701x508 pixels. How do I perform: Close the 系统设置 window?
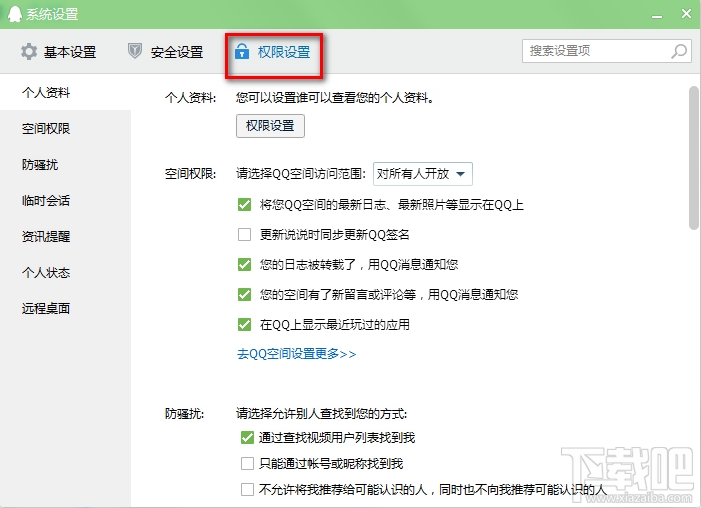tap(685, 14)
